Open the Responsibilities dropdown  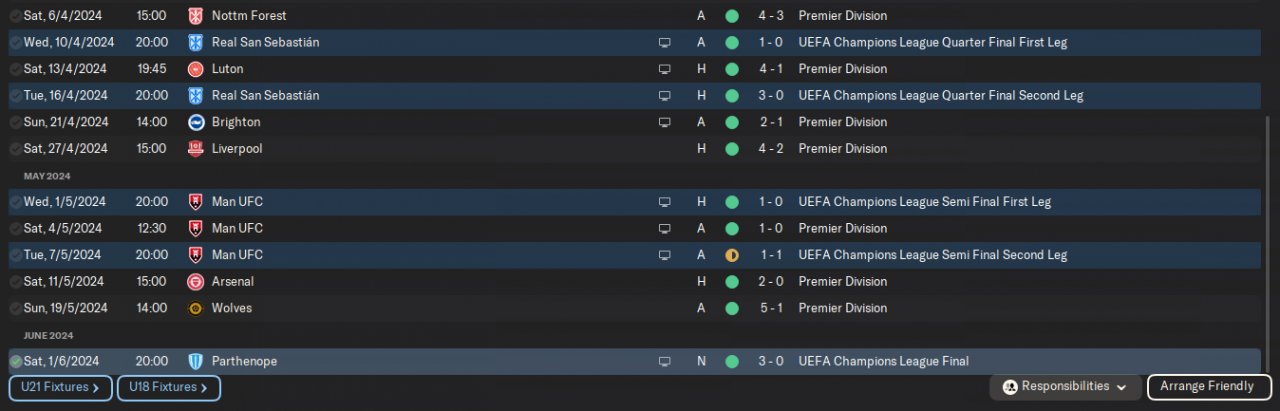tap(1065, 387)
